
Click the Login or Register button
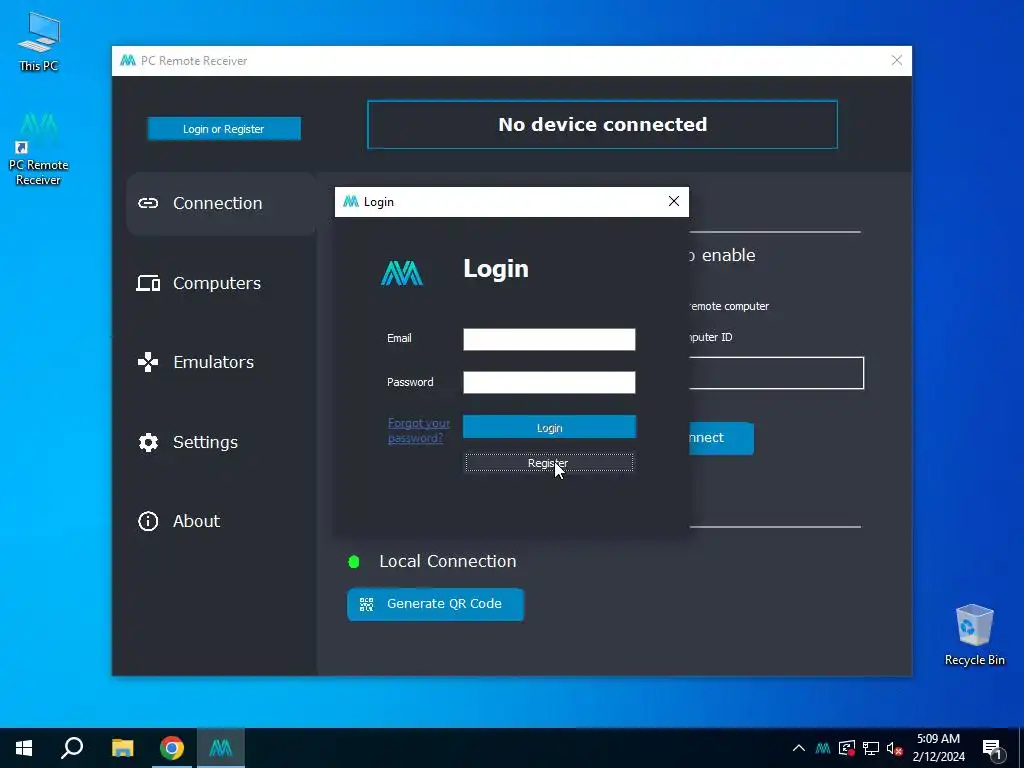point(224,129)
